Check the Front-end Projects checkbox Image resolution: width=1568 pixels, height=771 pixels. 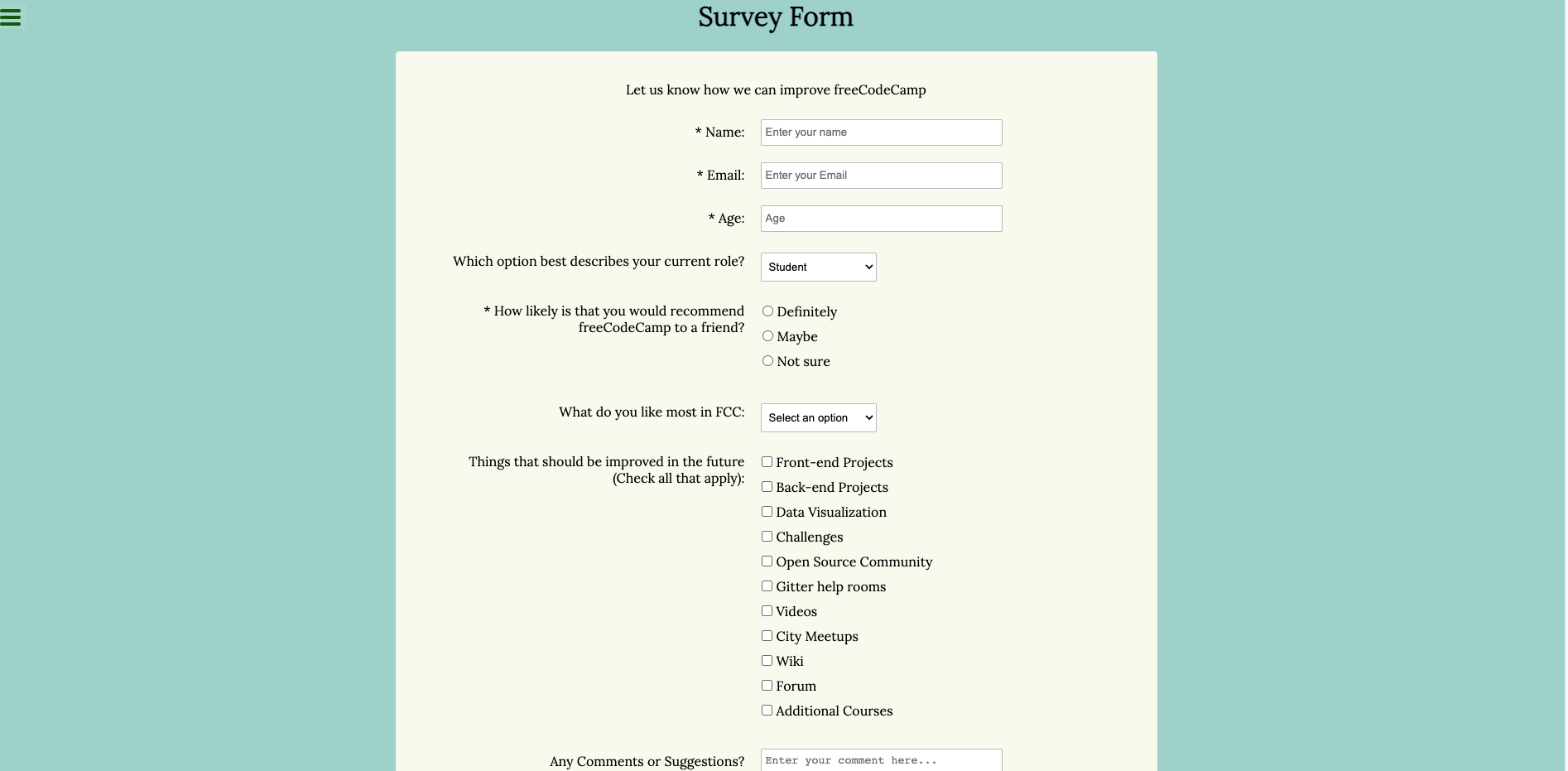tap(767, 461)
